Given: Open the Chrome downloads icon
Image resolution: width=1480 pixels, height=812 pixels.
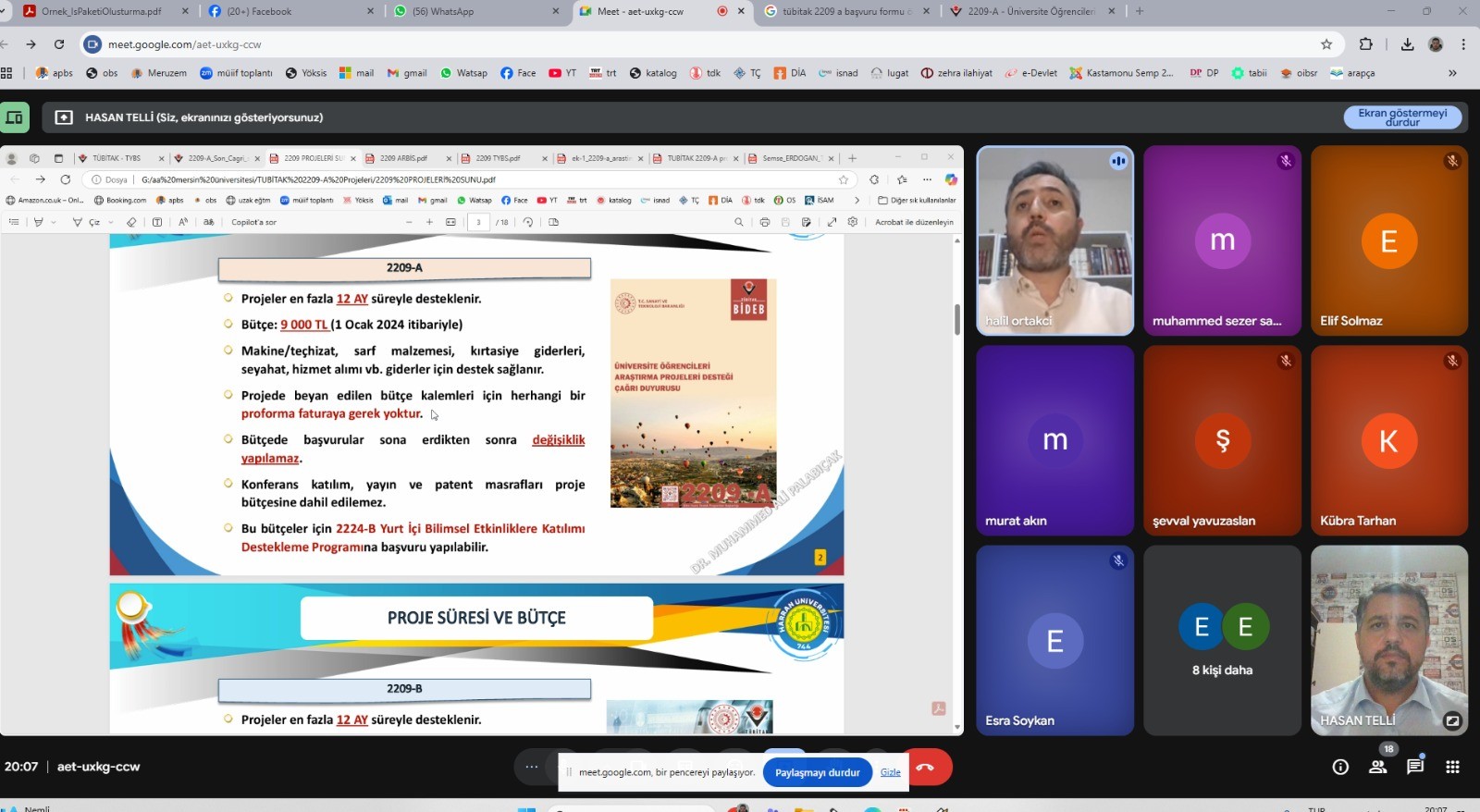Looking at the screenshot, I should [1407, 44].
